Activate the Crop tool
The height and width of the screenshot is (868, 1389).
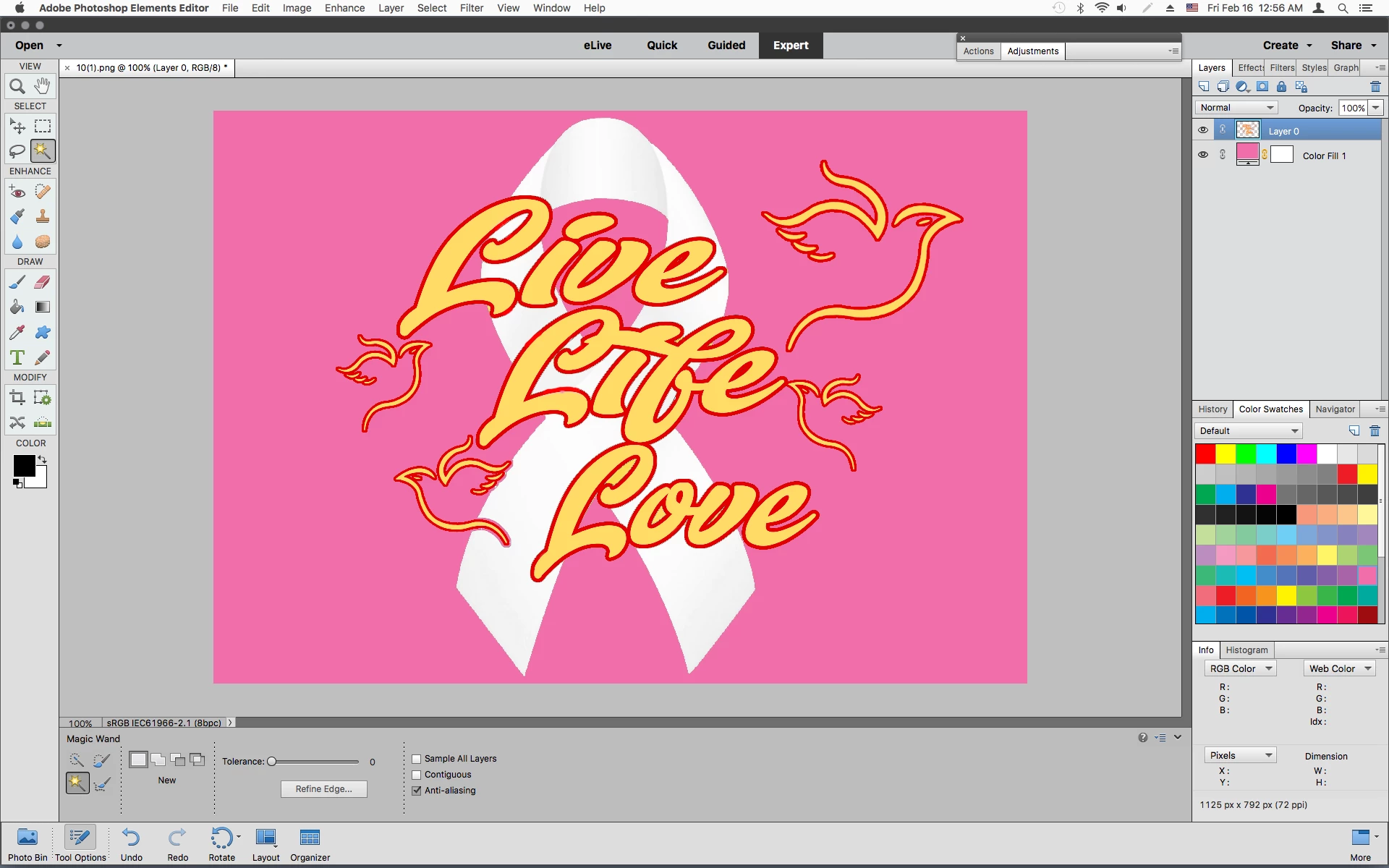pos(17,398)
